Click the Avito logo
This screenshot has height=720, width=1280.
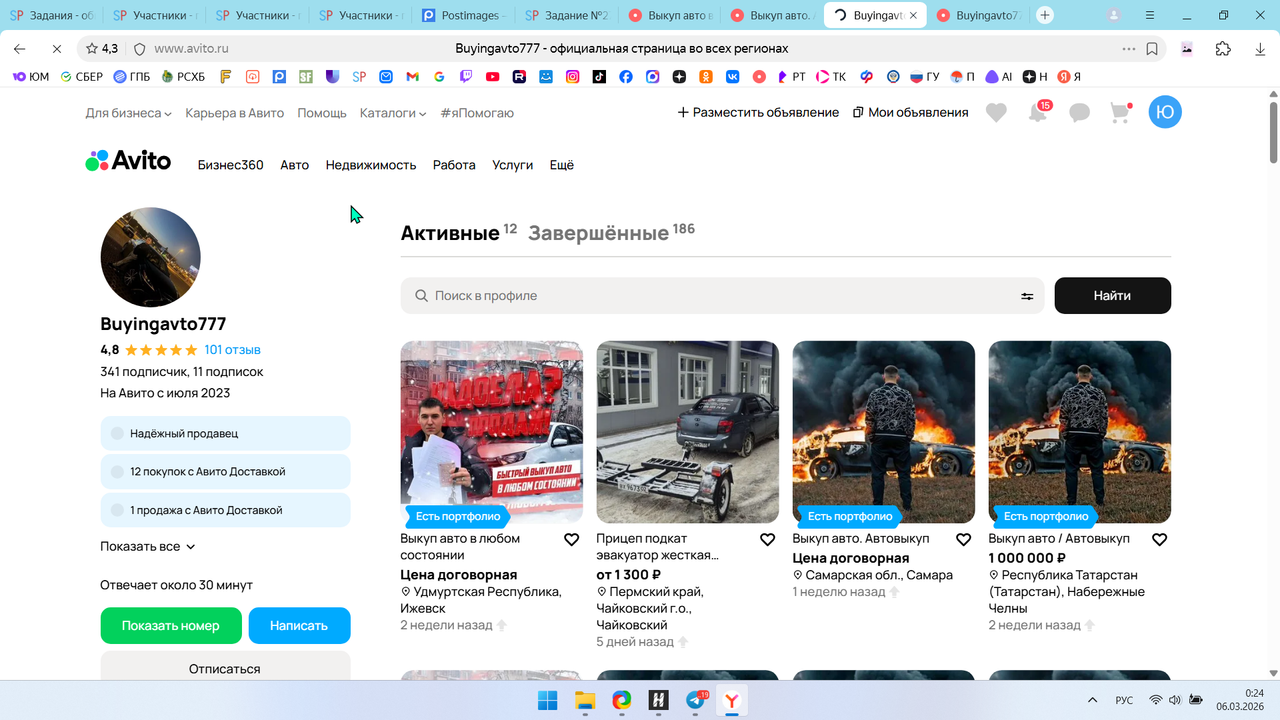coord(128,161)
